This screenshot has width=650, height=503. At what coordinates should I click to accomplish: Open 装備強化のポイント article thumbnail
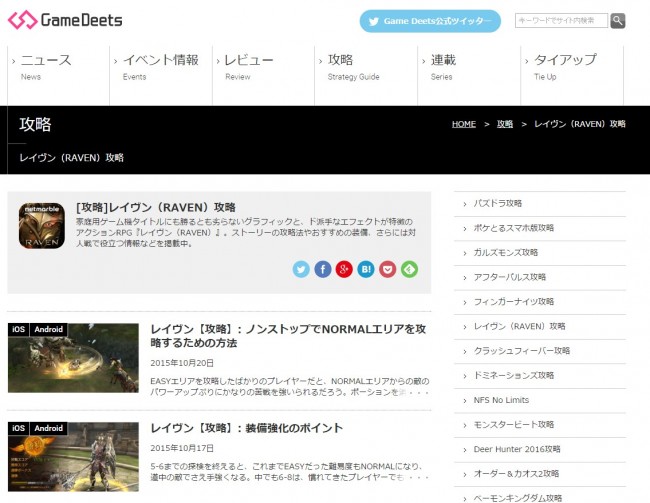click(x=73, y=457)
